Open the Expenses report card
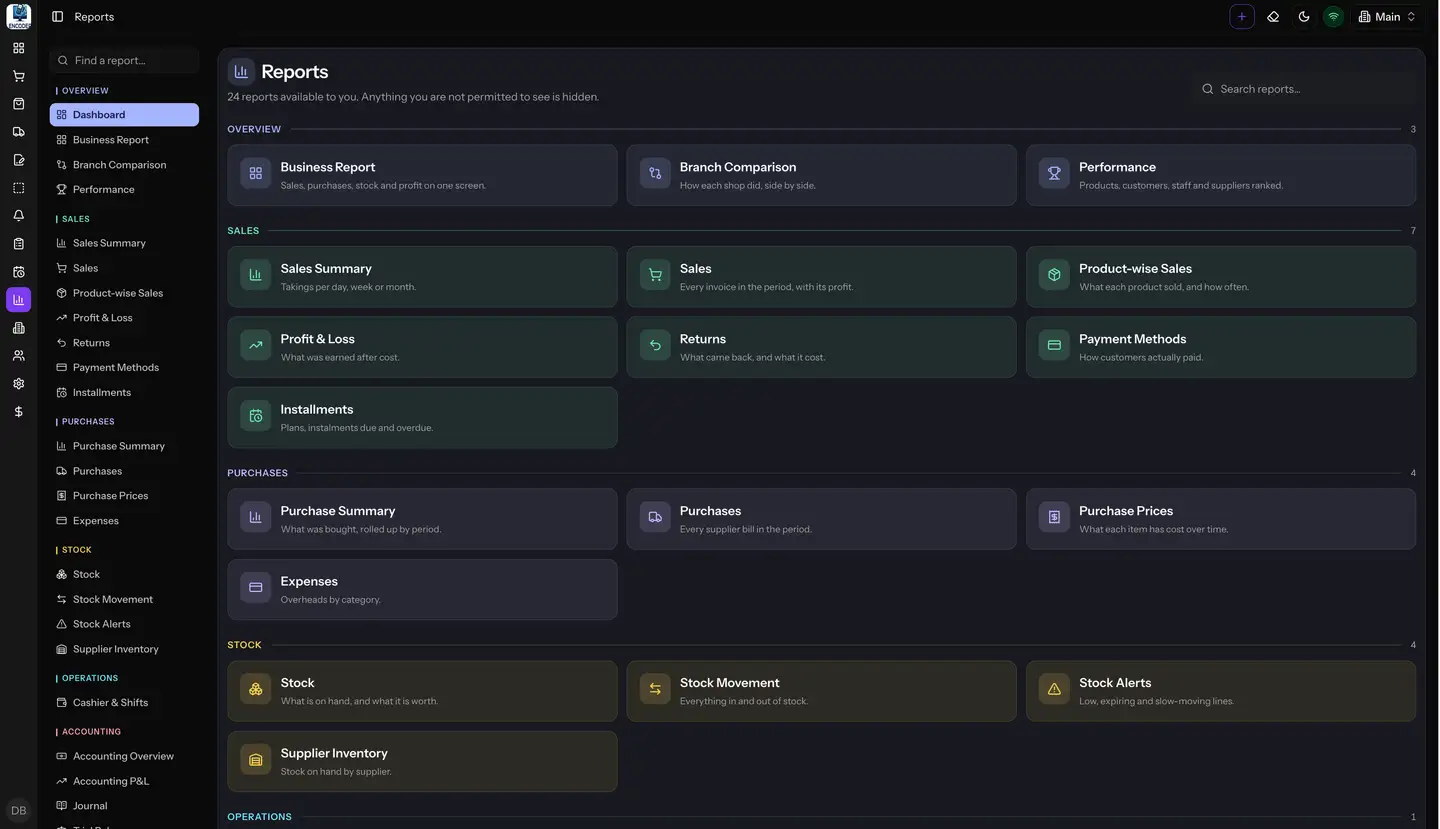This screenshot has width=1440, height=829. click(x=422, y=590)
